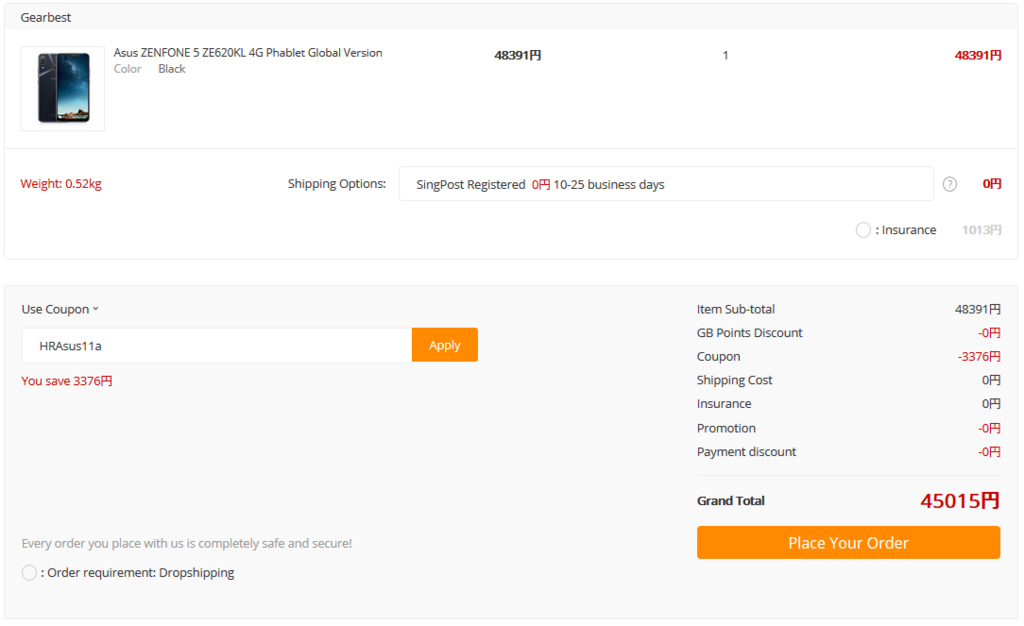Focus the coupon code field HRAsus11a
Viewport: 1024px width, 626px height.
[x=217, y=345]
